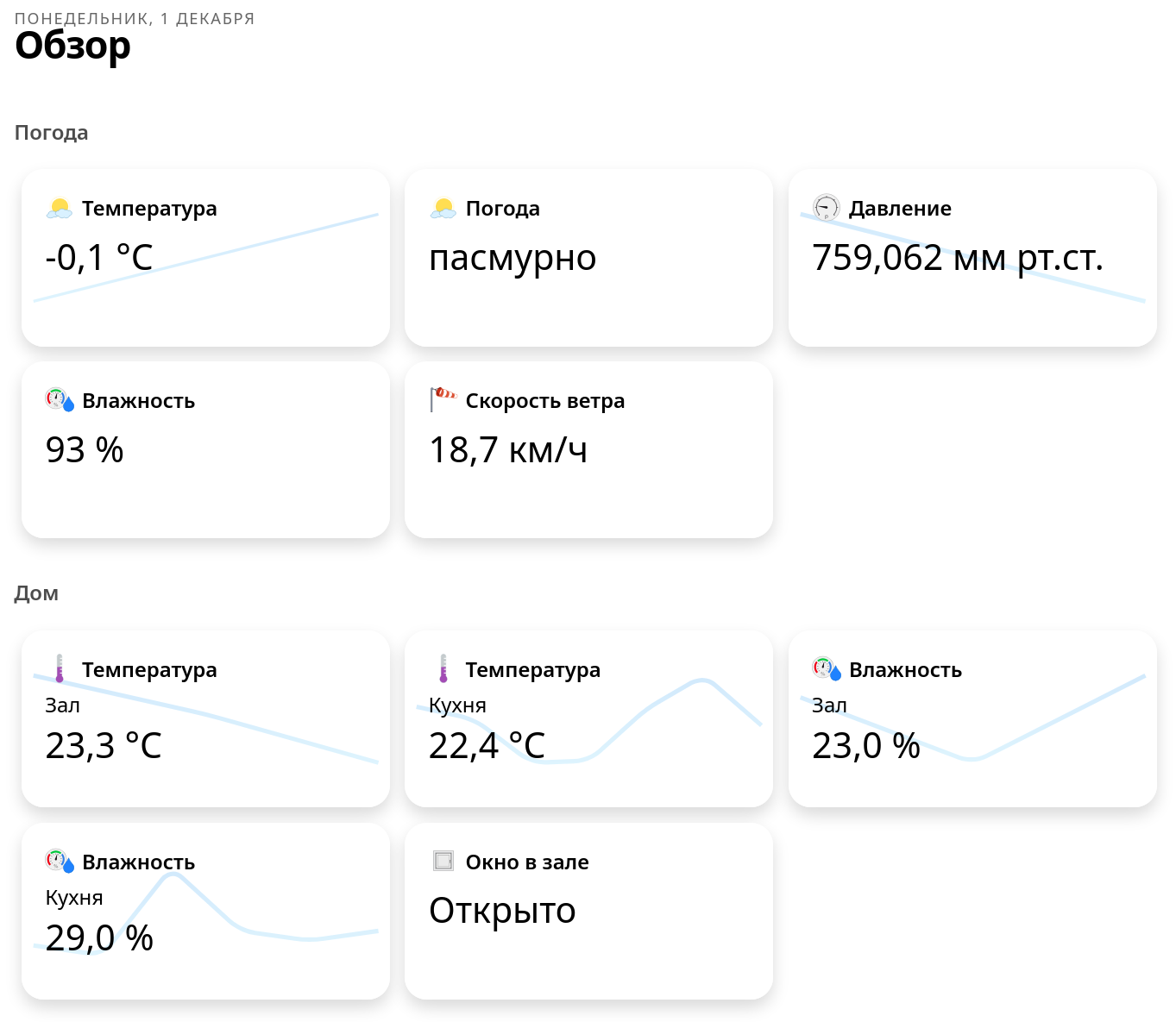Click the Погода partly cloudy icon
Viewport: 1176px width, 1022px height.
click(x=443, y=209)
